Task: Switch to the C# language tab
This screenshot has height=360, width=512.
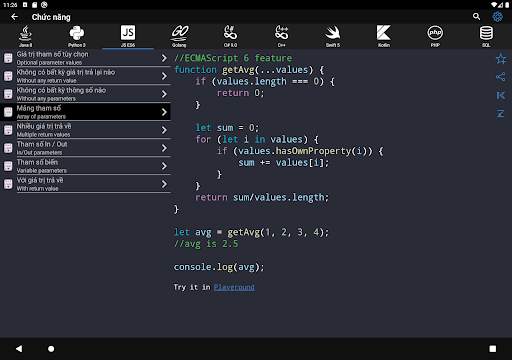Action: coord(230,36)
